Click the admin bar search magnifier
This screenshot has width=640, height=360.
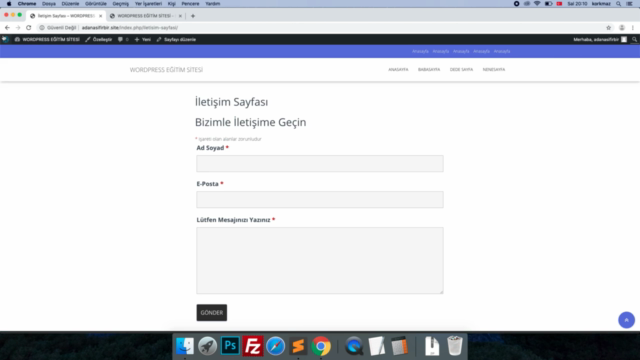pos(634,40)
